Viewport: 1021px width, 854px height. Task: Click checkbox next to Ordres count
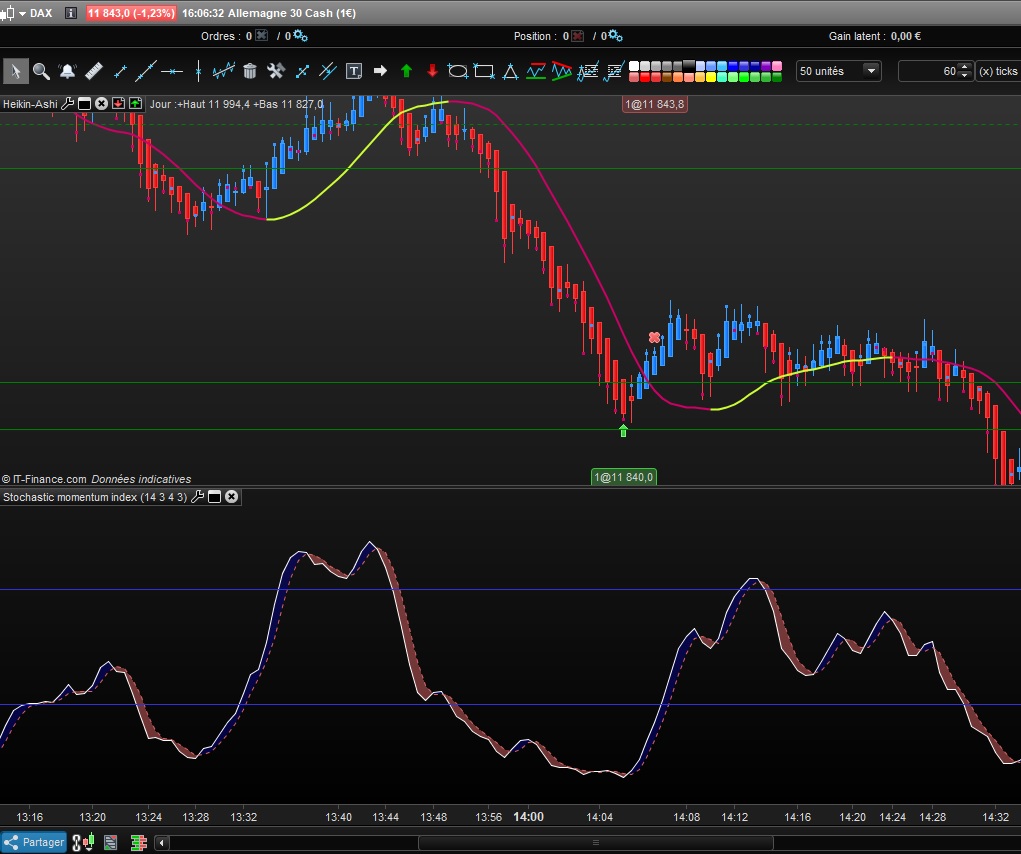point(262,36)
